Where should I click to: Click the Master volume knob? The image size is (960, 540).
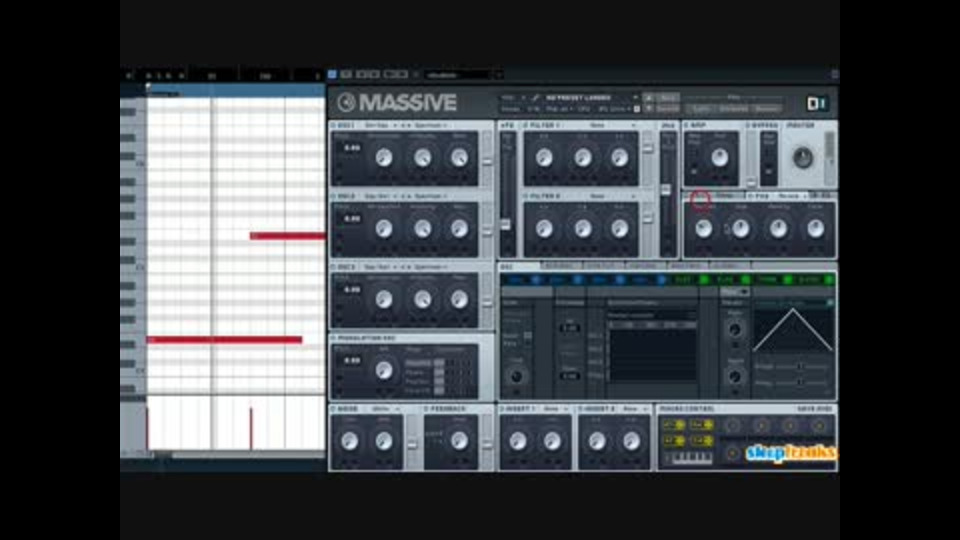pyautogui.click(x=802, y=158)
